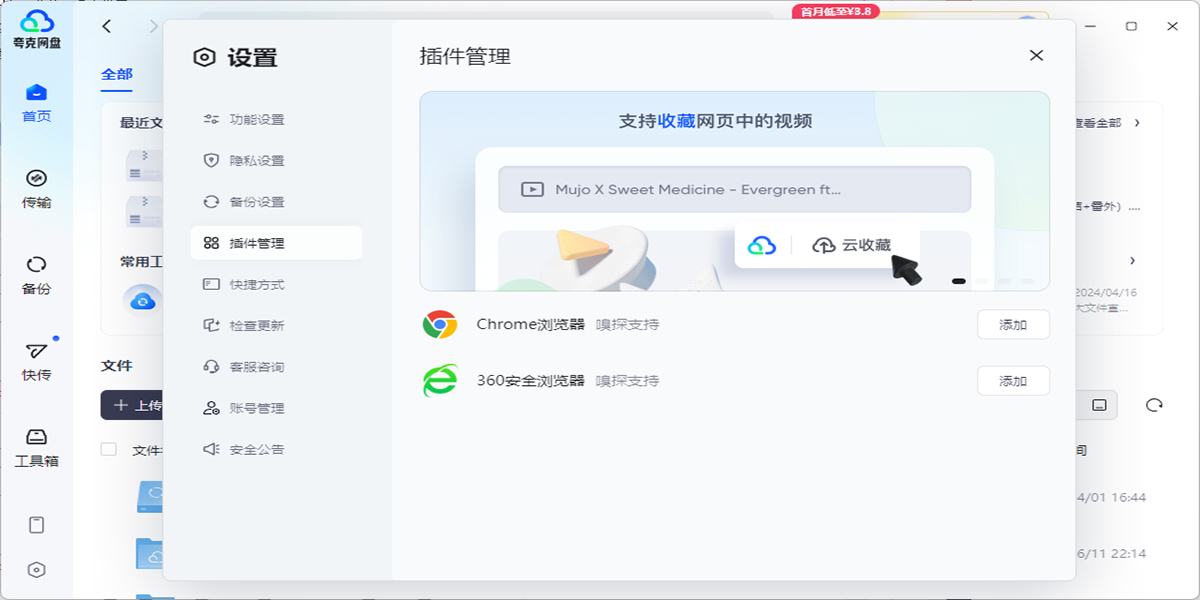Click 添加 next to 360安全浏览器
This screenshot has height=600, width=1200.
(1013, 380)
